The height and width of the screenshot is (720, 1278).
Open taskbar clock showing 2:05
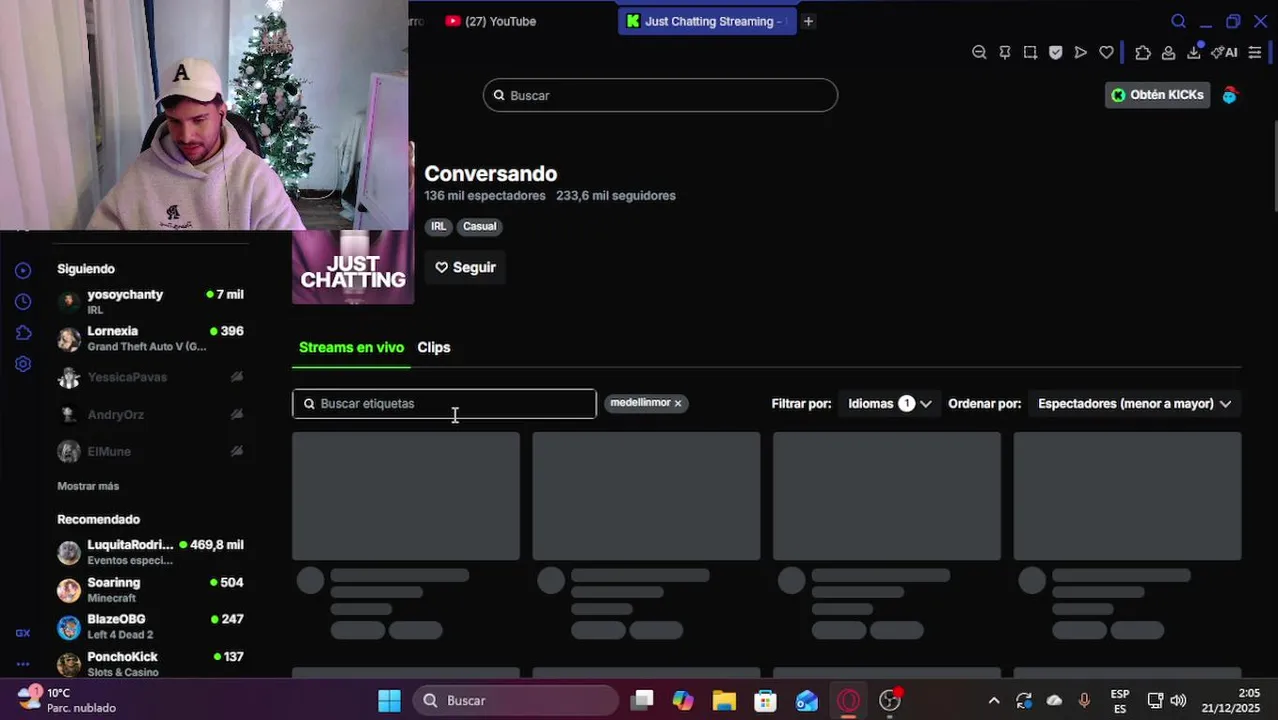[x=1231, y=700]
